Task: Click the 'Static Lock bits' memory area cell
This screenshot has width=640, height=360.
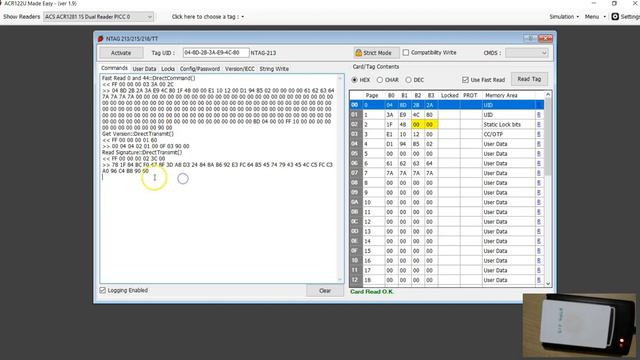Action: [508, 124]
